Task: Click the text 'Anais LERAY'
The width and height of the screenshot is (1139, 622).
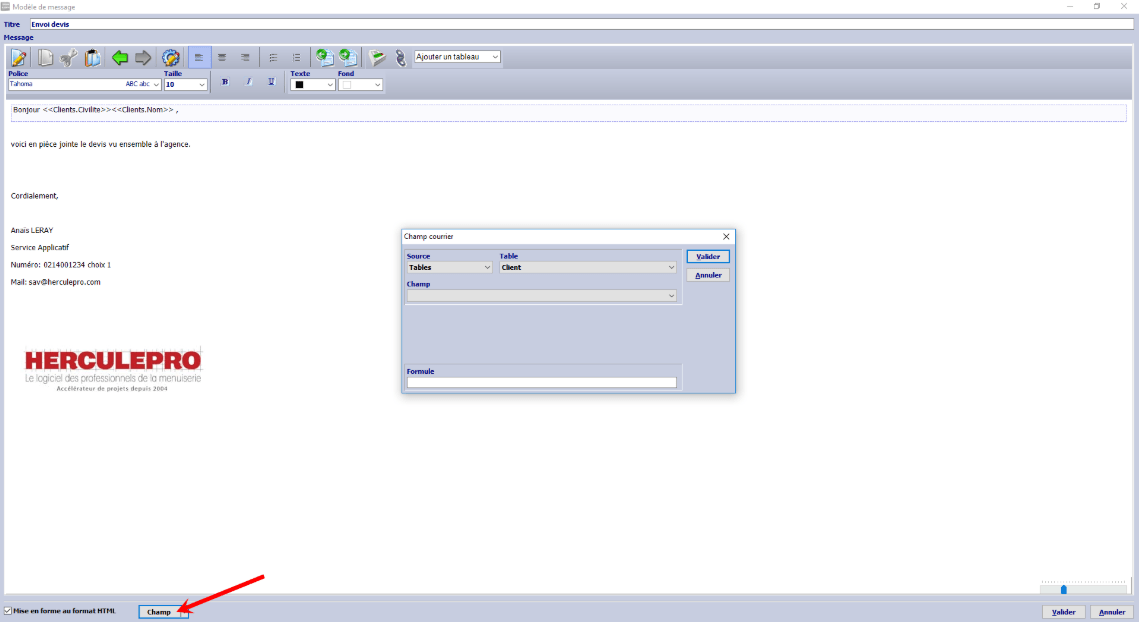Action: coord(32,230)
